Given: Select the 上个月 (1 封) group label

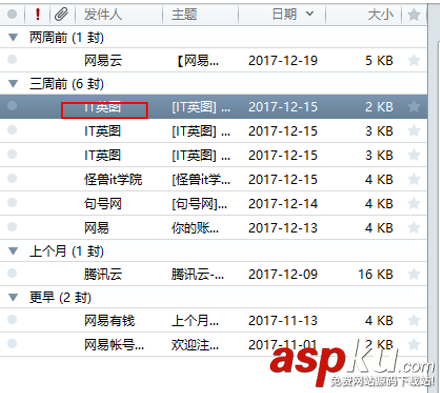Looking at the screenshot, I should [66, 251].
